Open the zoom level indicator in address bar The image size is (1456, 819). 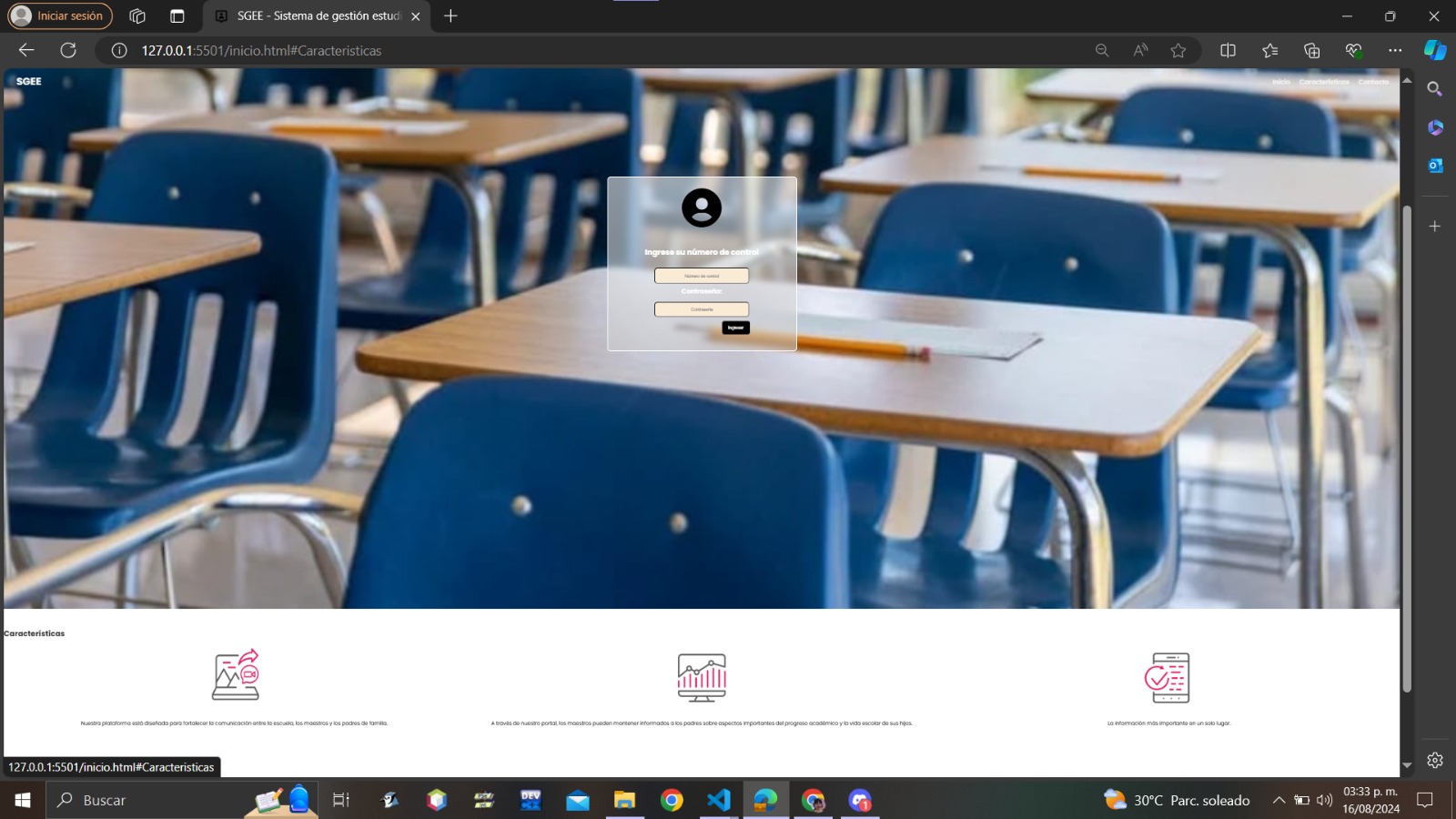click(1102, 51)
